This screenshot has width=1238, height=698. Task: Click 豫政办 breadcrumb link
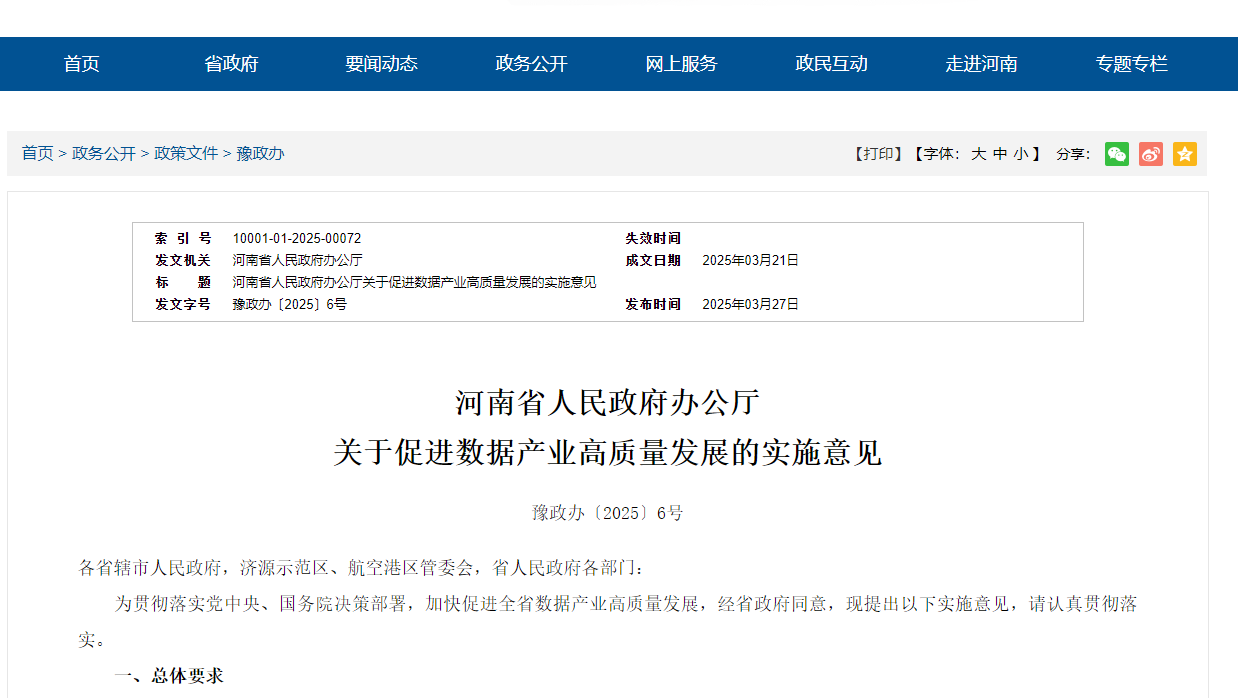[x=260, y=154]
